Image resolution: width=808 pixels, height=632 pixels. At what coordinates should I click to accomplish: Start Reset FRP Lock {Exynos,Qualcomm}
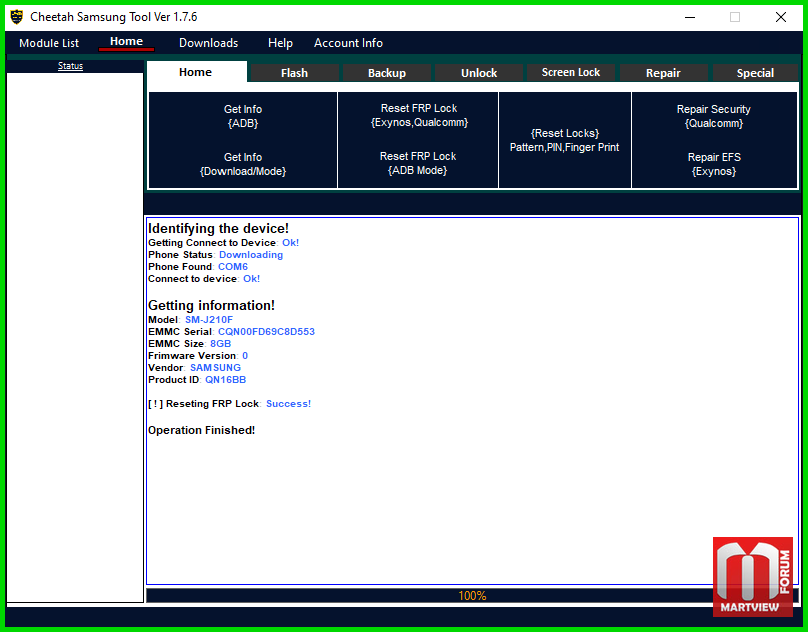pos(419,115)
